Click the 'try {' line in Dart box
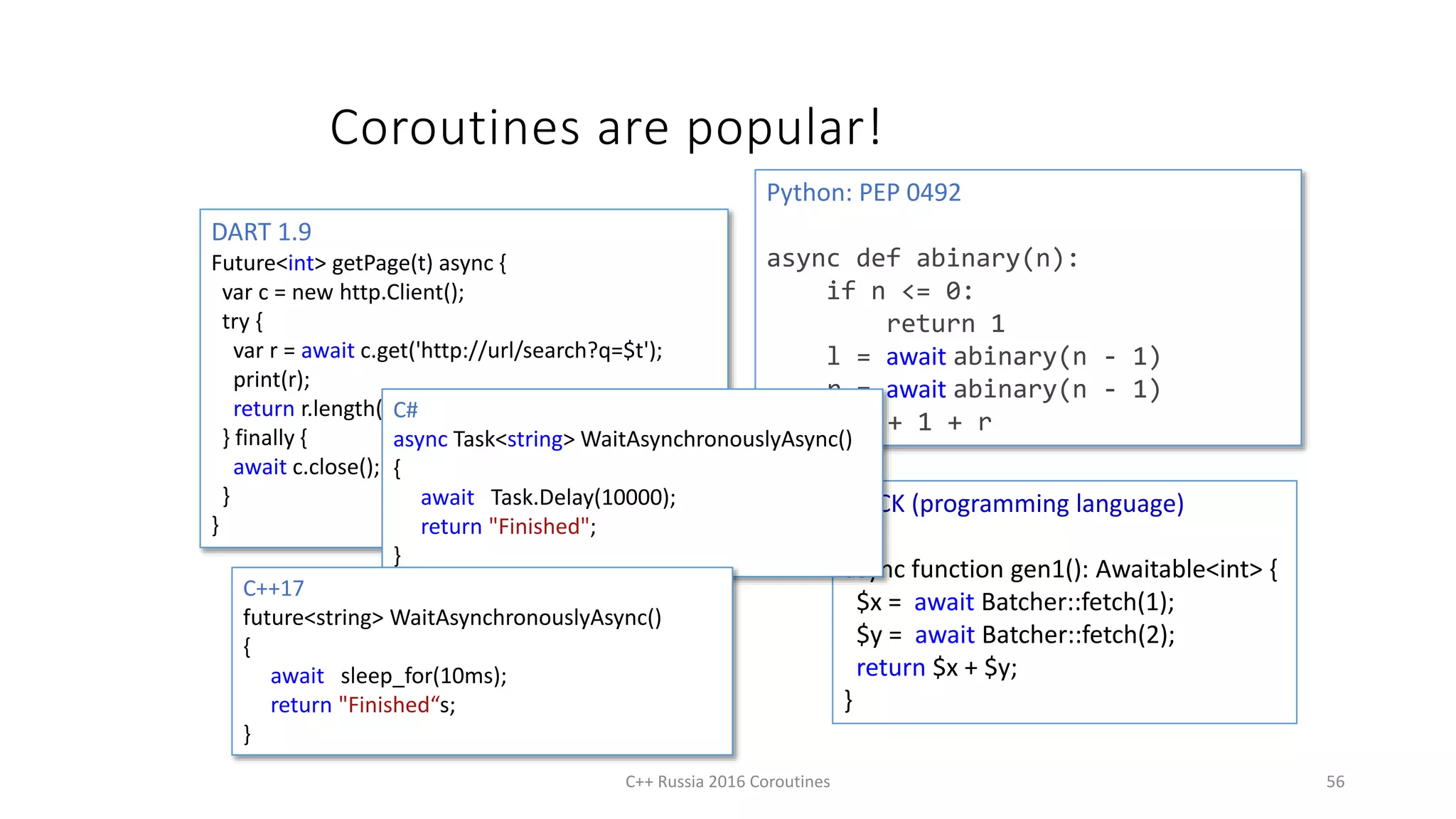This screenshot has width=1456, height=819. tap(242, 321)
